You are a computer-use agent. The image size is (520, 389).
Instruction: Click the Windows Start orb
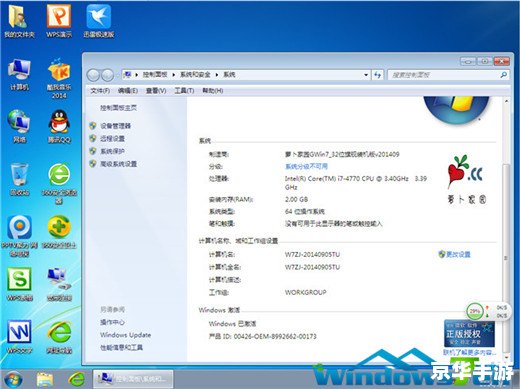pyautogui.click(x=13, y=379)
